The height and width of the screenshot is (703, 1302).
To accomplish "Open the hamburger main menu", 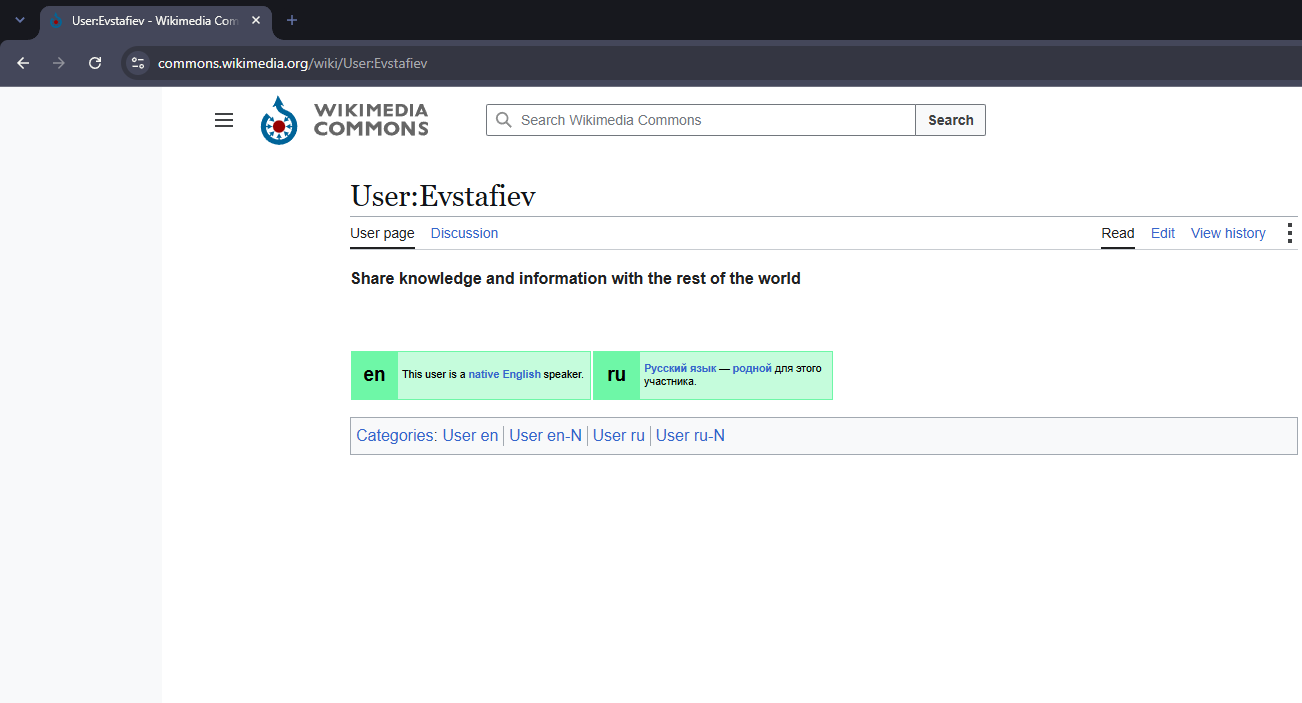I will (224, 120).
